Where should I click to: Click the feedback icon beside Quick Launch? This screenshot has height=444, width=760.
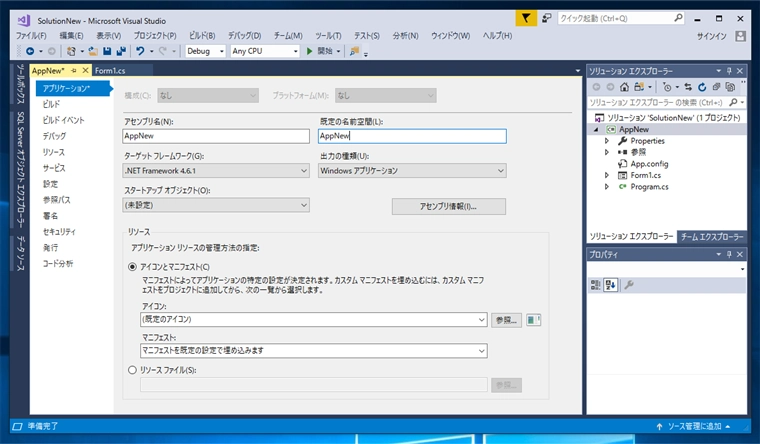pyautogui.click(x=546, y=18)
